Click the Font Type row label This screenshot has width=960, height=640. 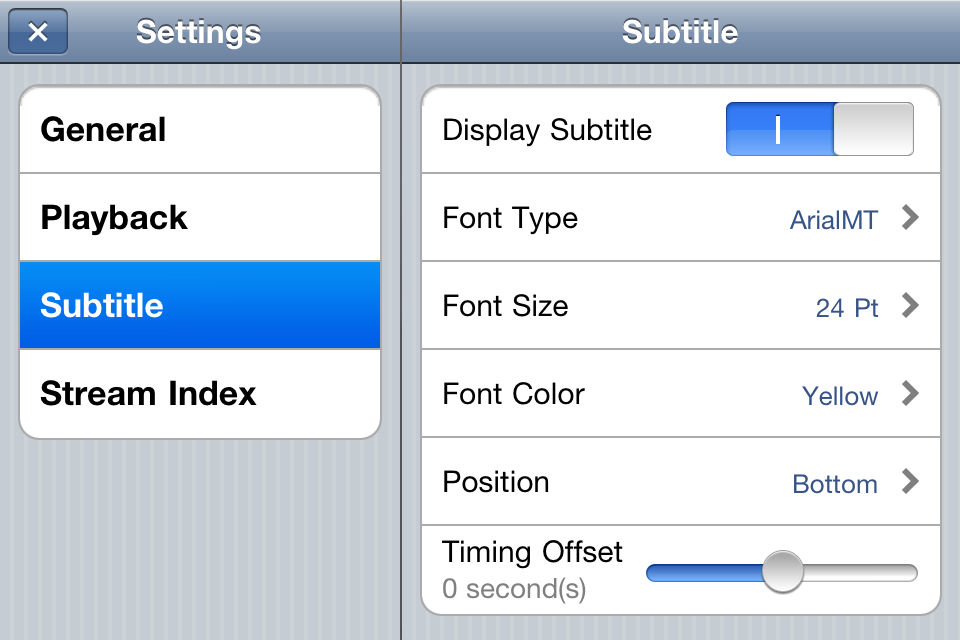pos(510,218)
